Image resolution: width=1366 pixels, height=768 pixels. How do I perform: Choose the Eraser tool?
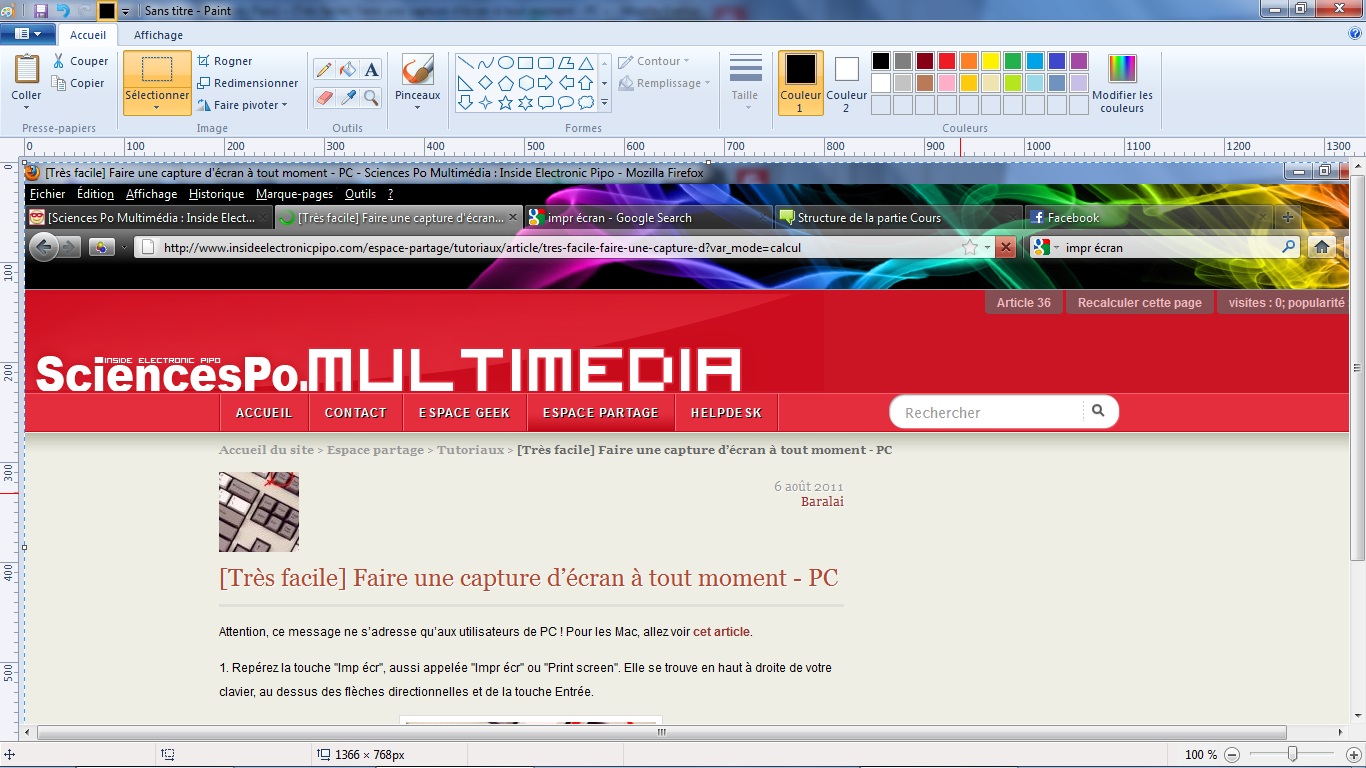coord(324,98)
